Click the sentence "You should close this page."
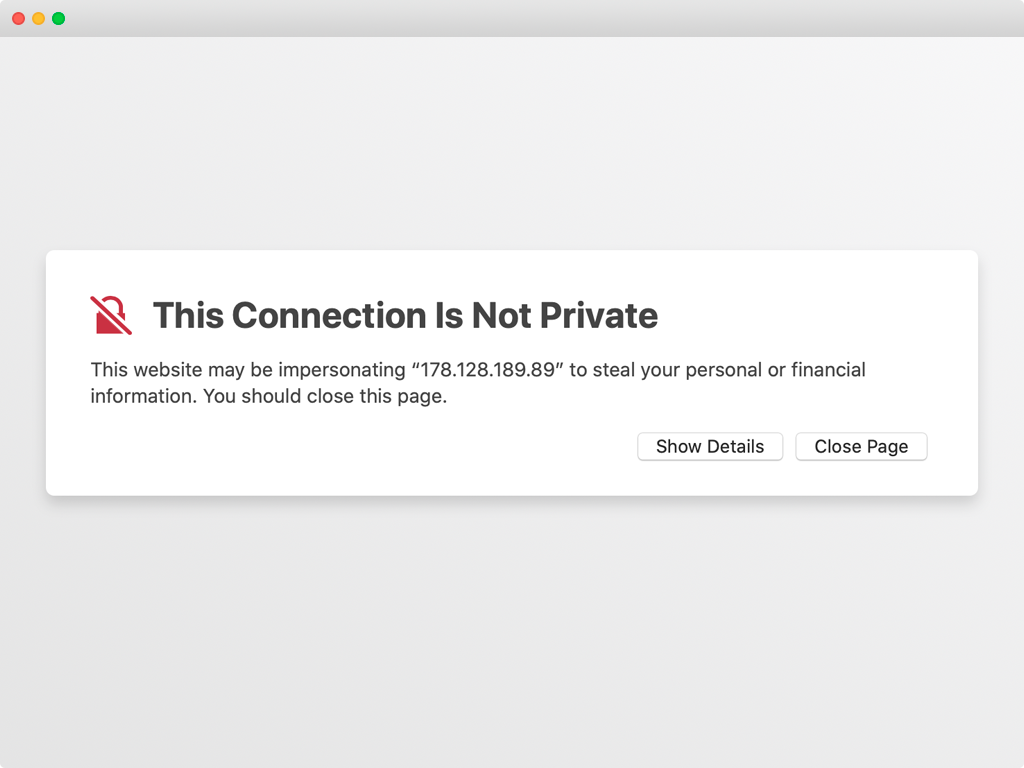 pos(325,396)
